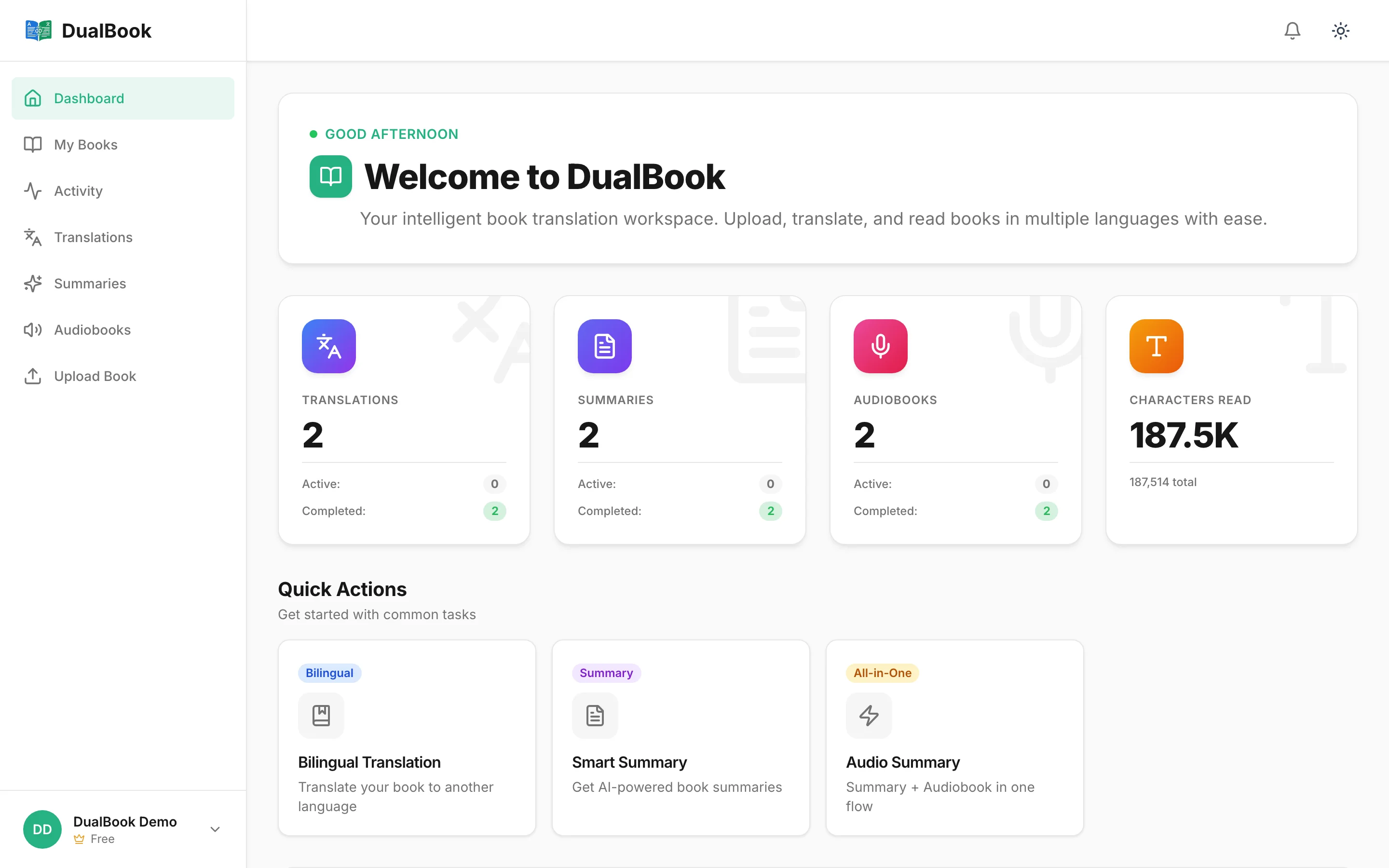Screen dimensions: 1389x868
Task: Click the '187.5K' characters read value
Action: (1184, 435)
